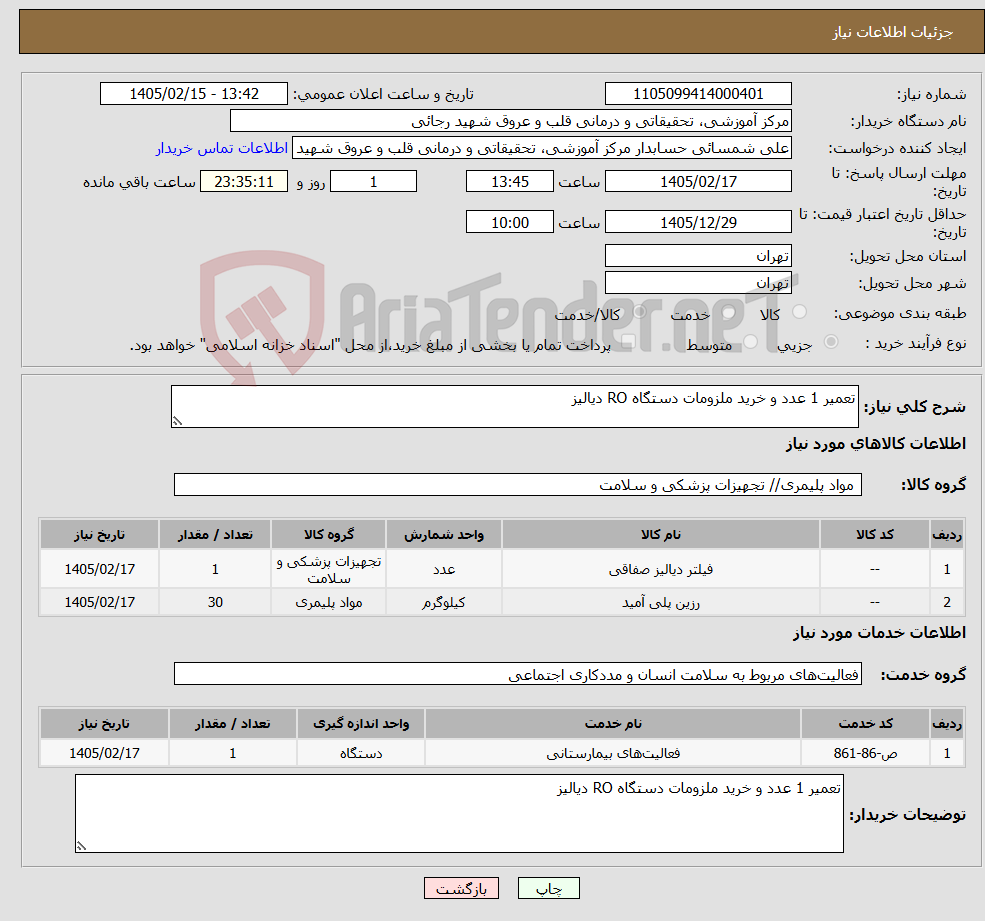The height and width of the screenshot is (921, 985).
Task: Click the کد کالا column header
Action: [874, 535]
